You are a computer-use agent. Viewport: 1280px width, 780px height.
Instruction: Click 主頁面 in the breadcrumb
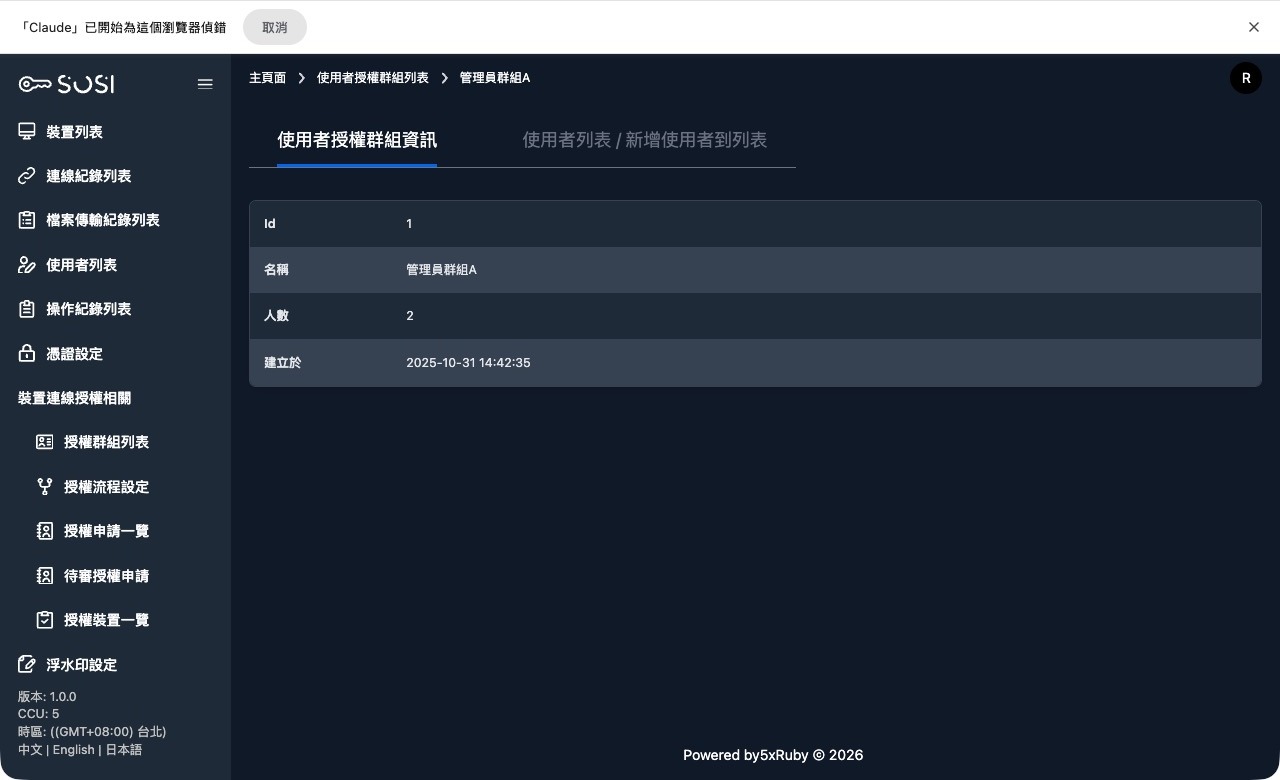coord(267,78)
